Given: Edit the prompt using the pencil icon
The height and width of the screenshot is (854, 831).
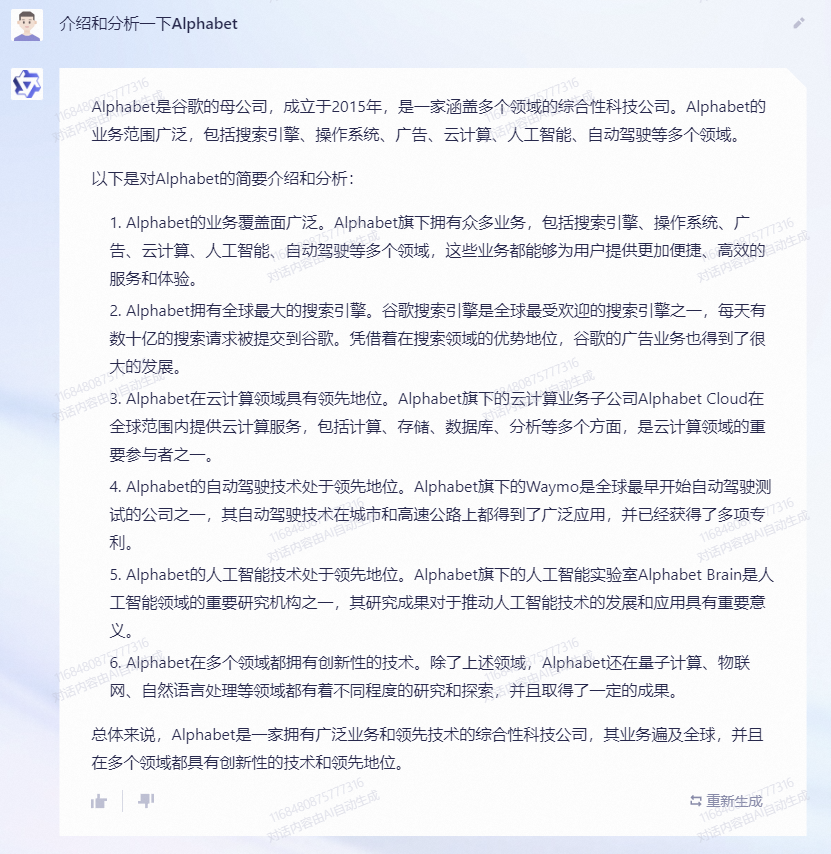Looking at the screenshot, I should pos(798,23).
